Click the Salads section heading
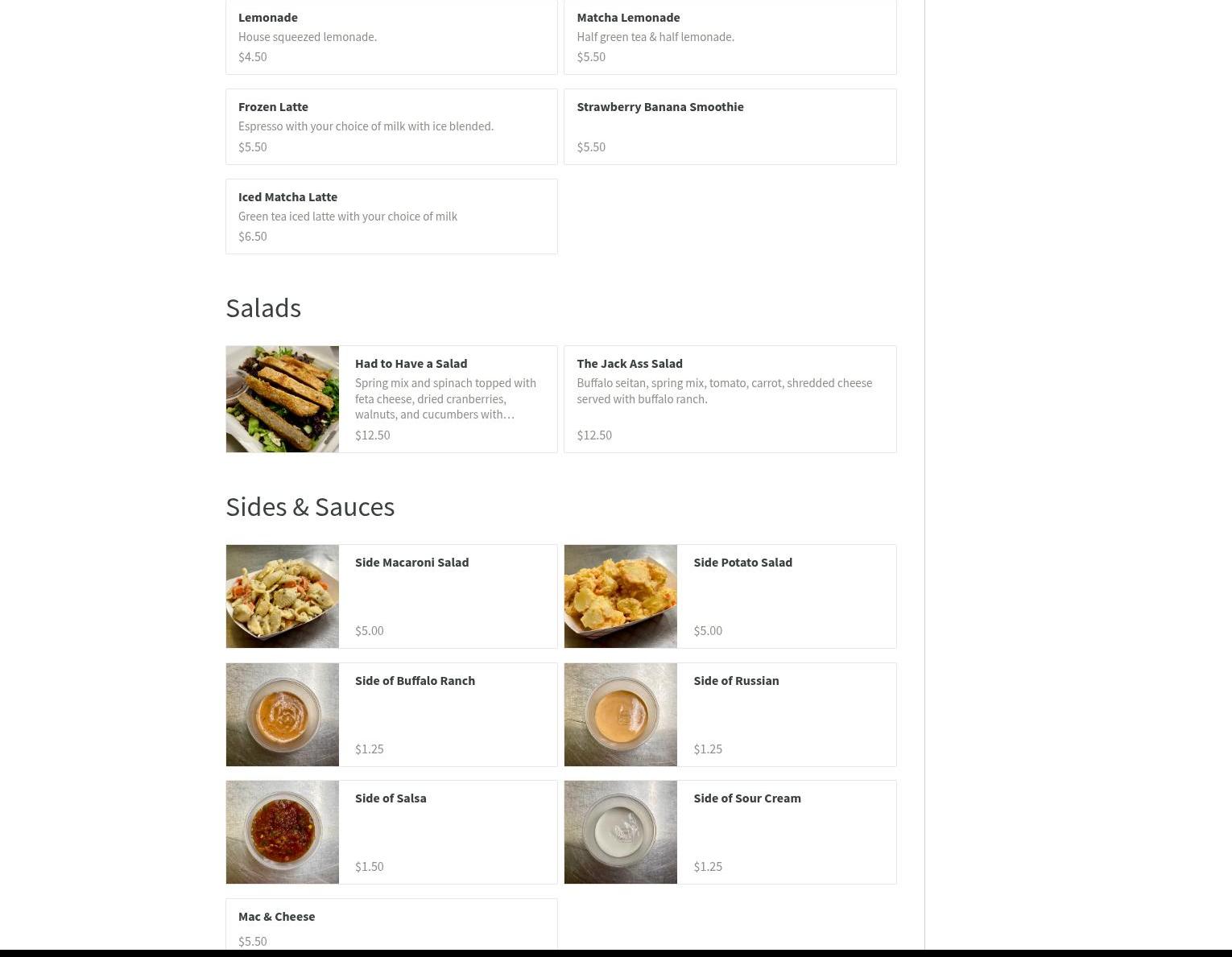 (x=263, y=307)
